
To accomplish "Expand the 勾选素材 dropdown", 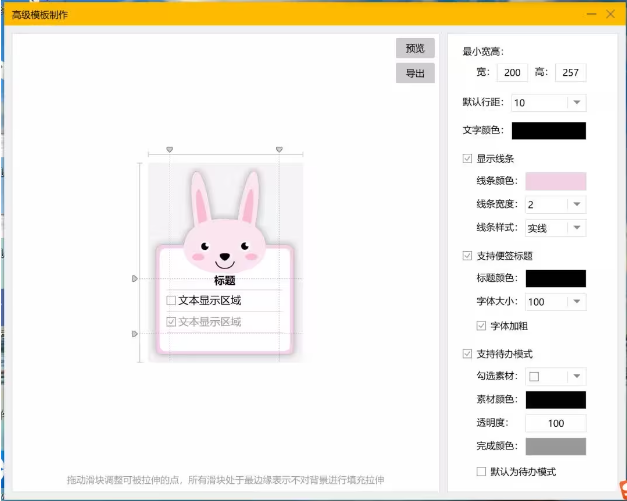I will click(x=575, y=376).
